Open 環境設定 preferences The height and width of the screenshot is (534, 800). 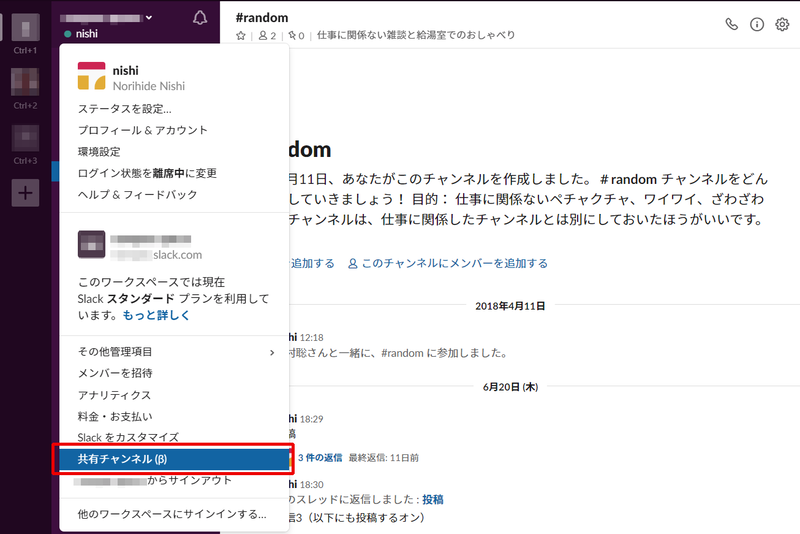[x=99, y=151]
